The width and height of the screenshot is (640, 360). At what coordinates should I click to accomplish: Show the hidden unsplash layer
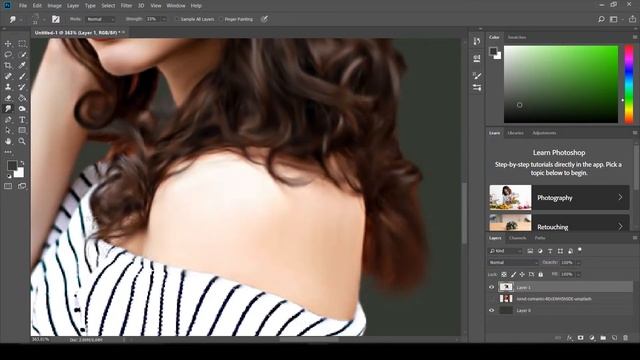[491, 299]
